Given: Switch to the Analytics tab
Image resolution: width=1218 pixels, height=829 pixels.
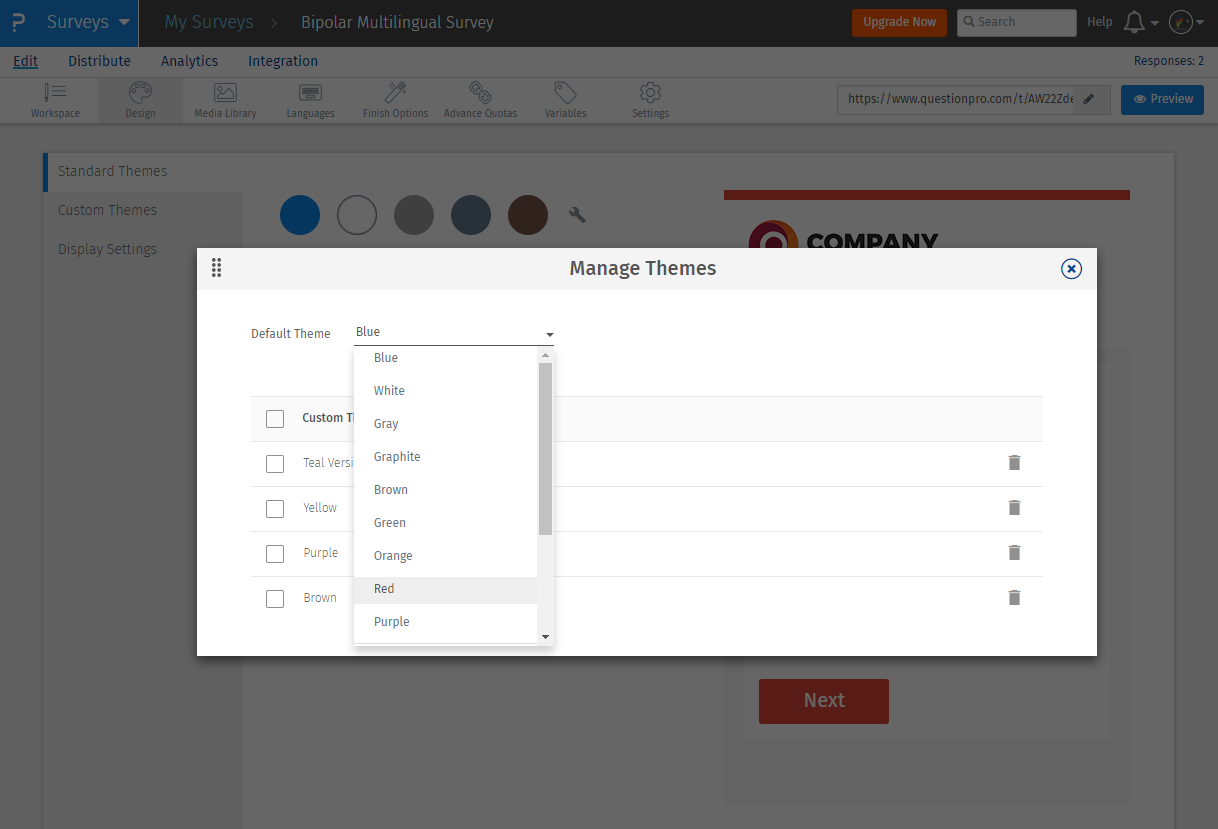Looking at the screenshot, I should [189, 61].
